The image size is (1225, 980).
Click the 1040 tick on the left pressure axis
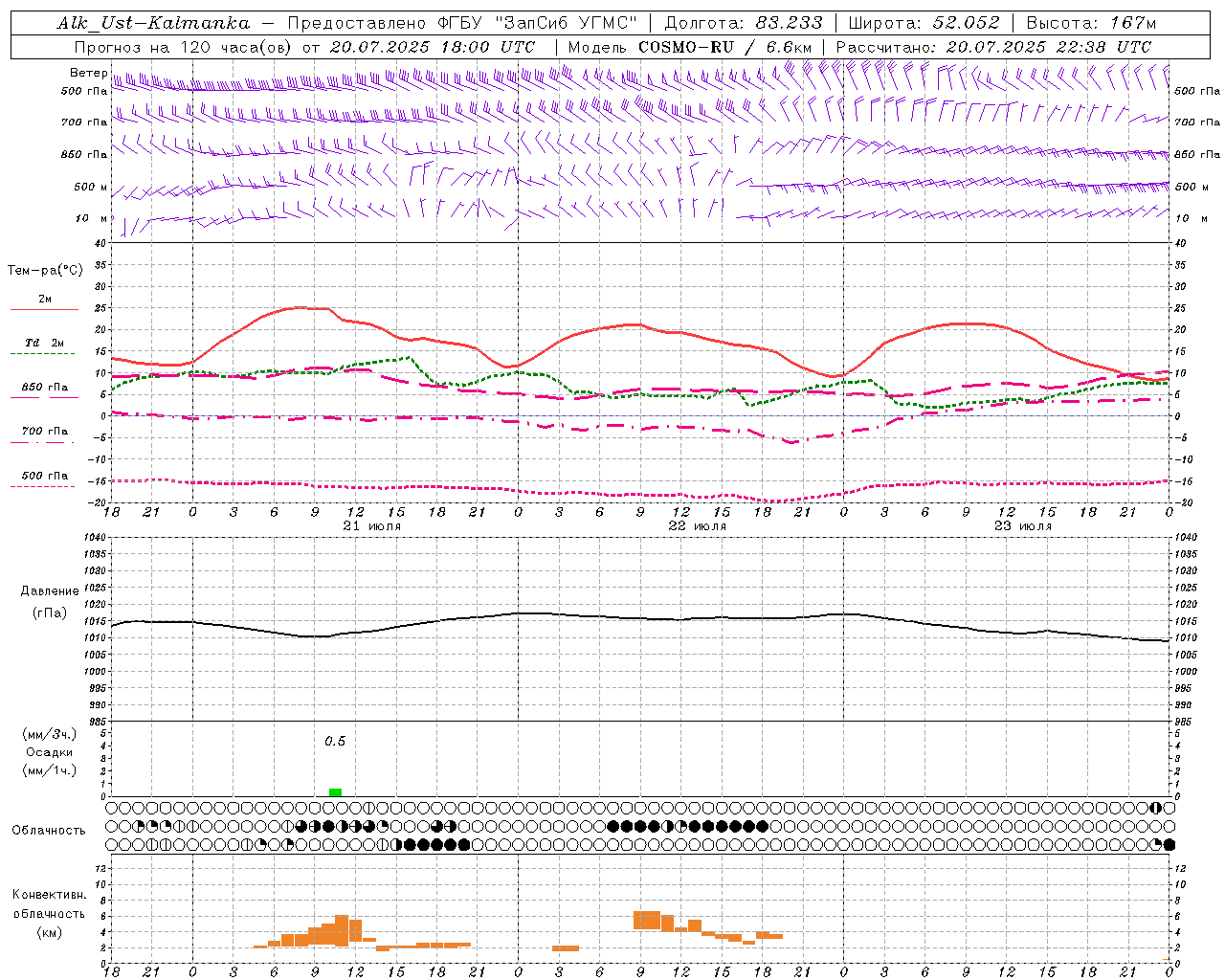point(94,538)
